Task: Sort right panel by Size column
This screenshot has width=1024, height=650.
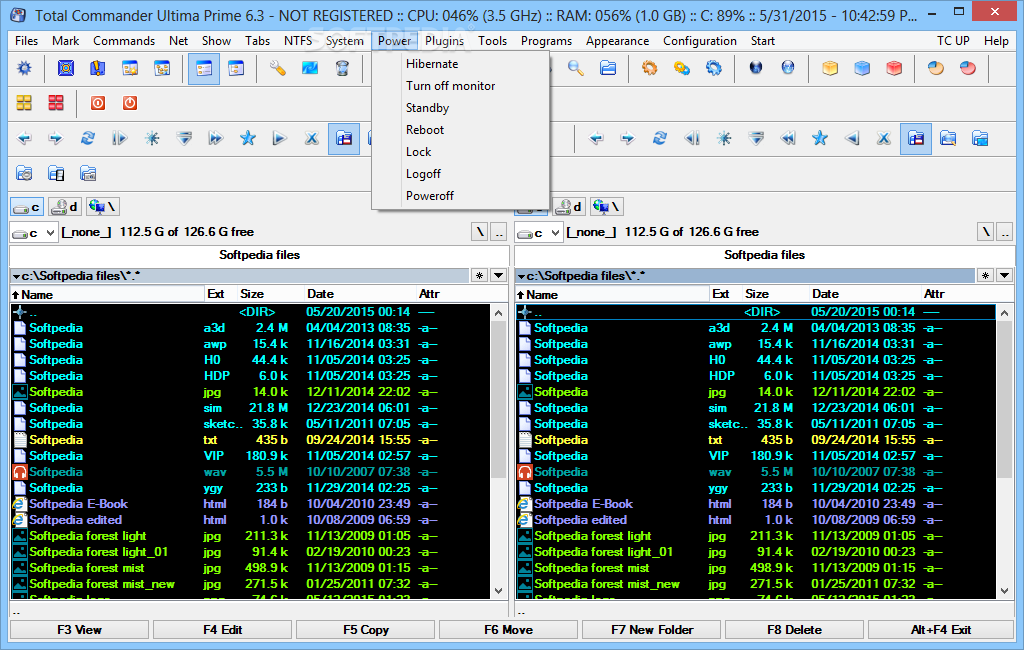Action: (775, 294)
